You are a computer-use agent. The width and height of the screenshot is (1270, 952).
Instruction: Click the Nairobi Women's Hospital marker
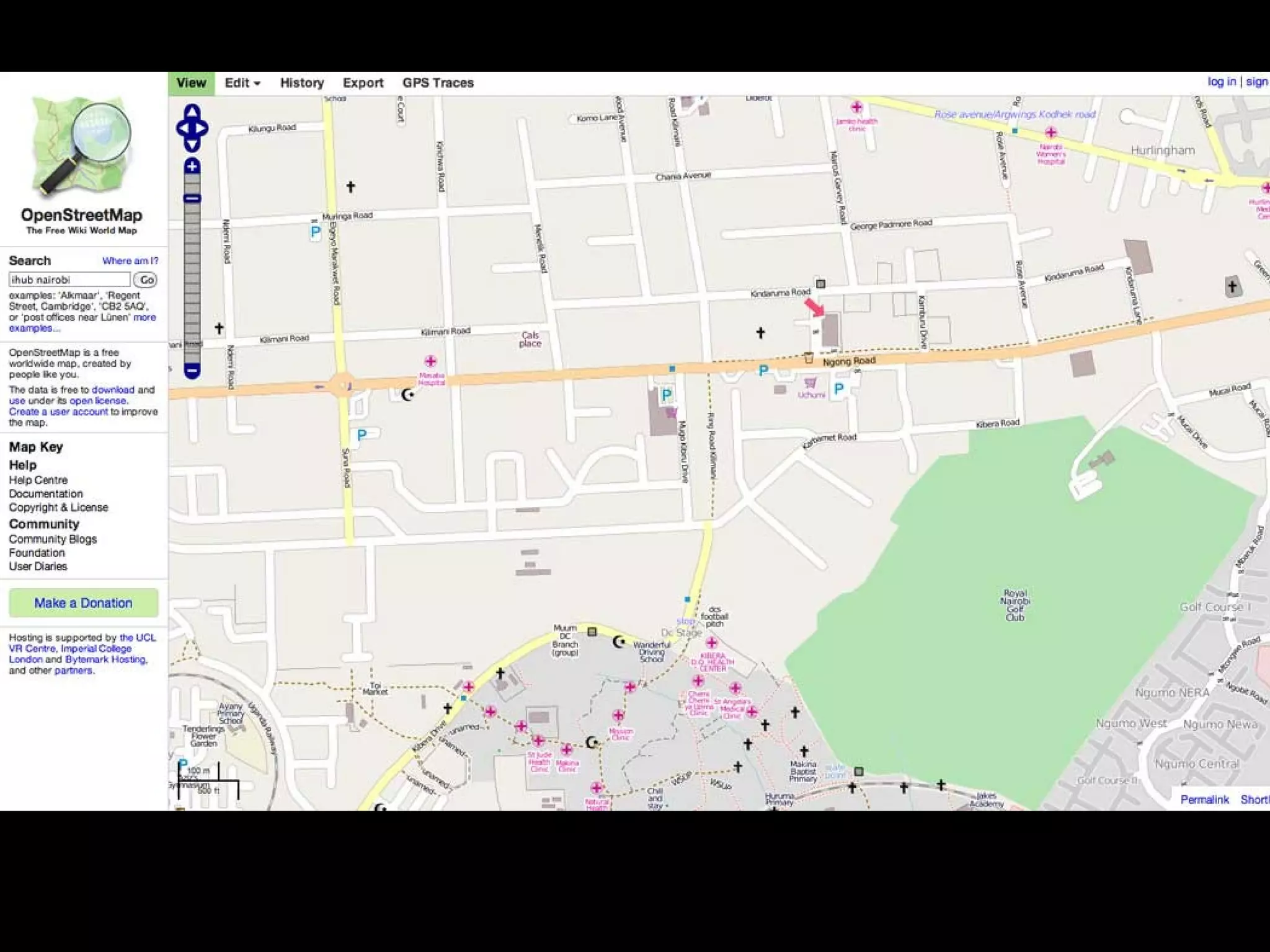pos(1050,133)
